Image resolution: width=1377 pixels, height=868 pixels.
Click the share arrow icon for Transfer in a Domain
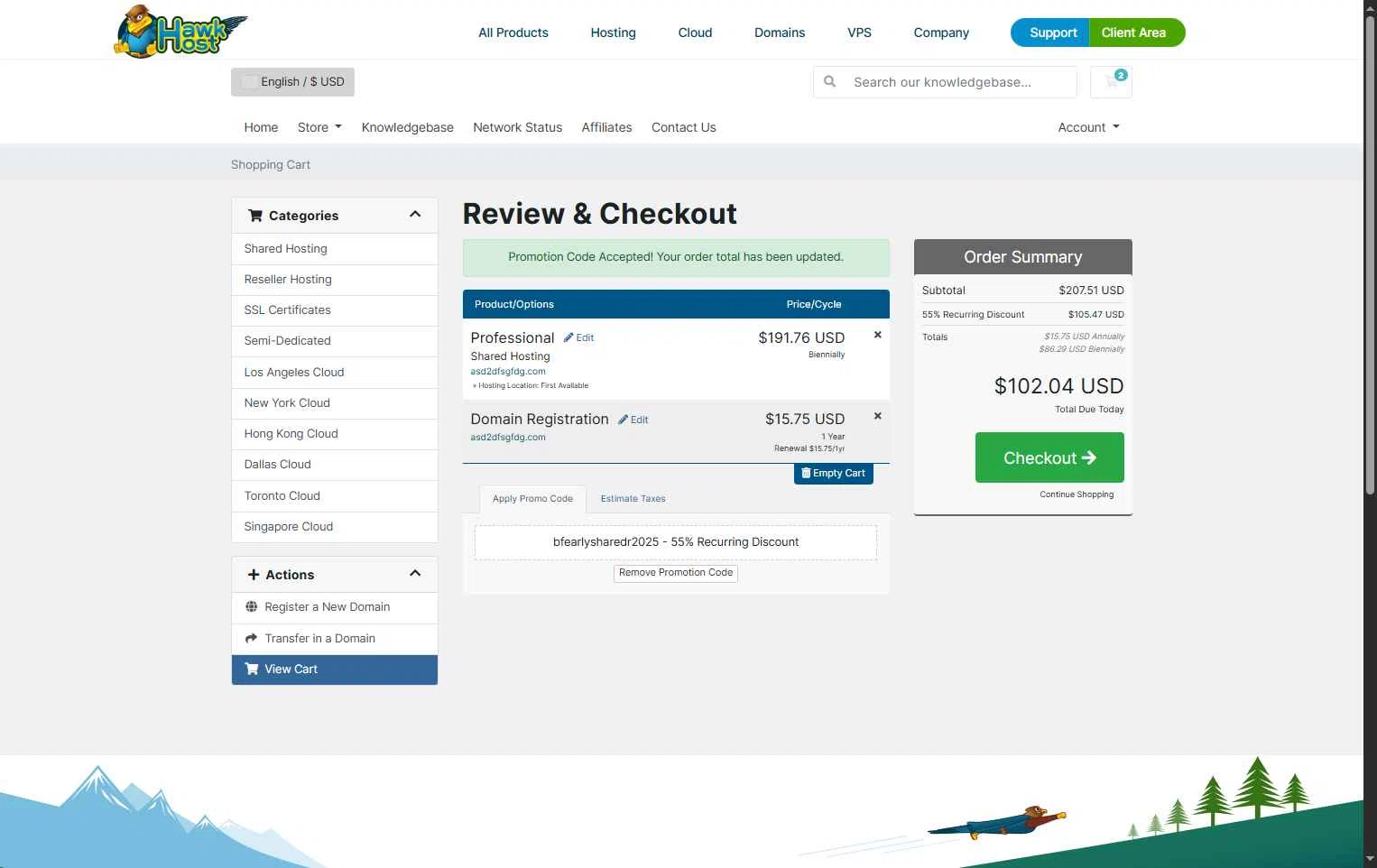click(252, 638)
